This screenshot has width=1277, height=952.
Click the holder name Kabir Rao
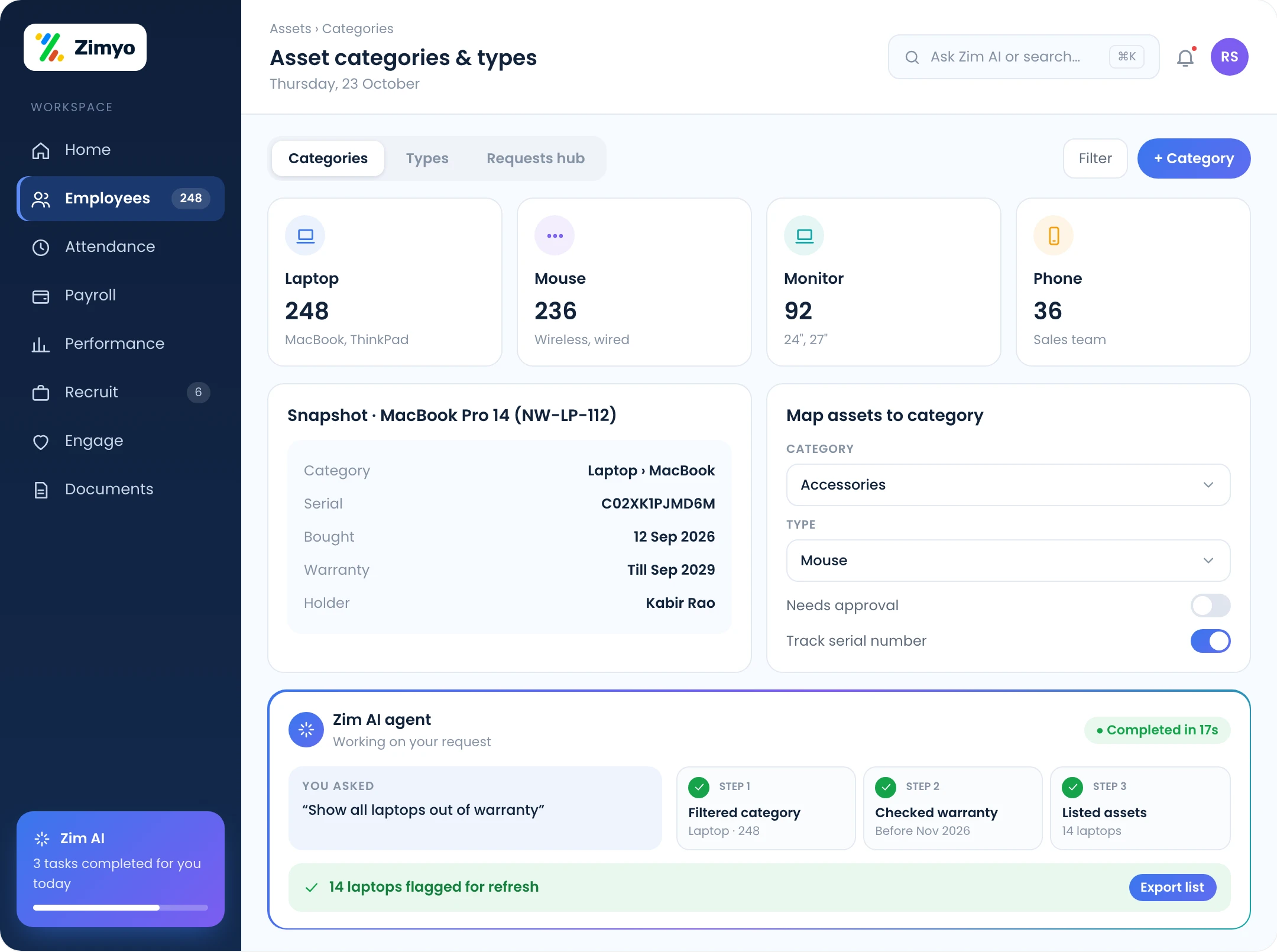pos(680,603)
